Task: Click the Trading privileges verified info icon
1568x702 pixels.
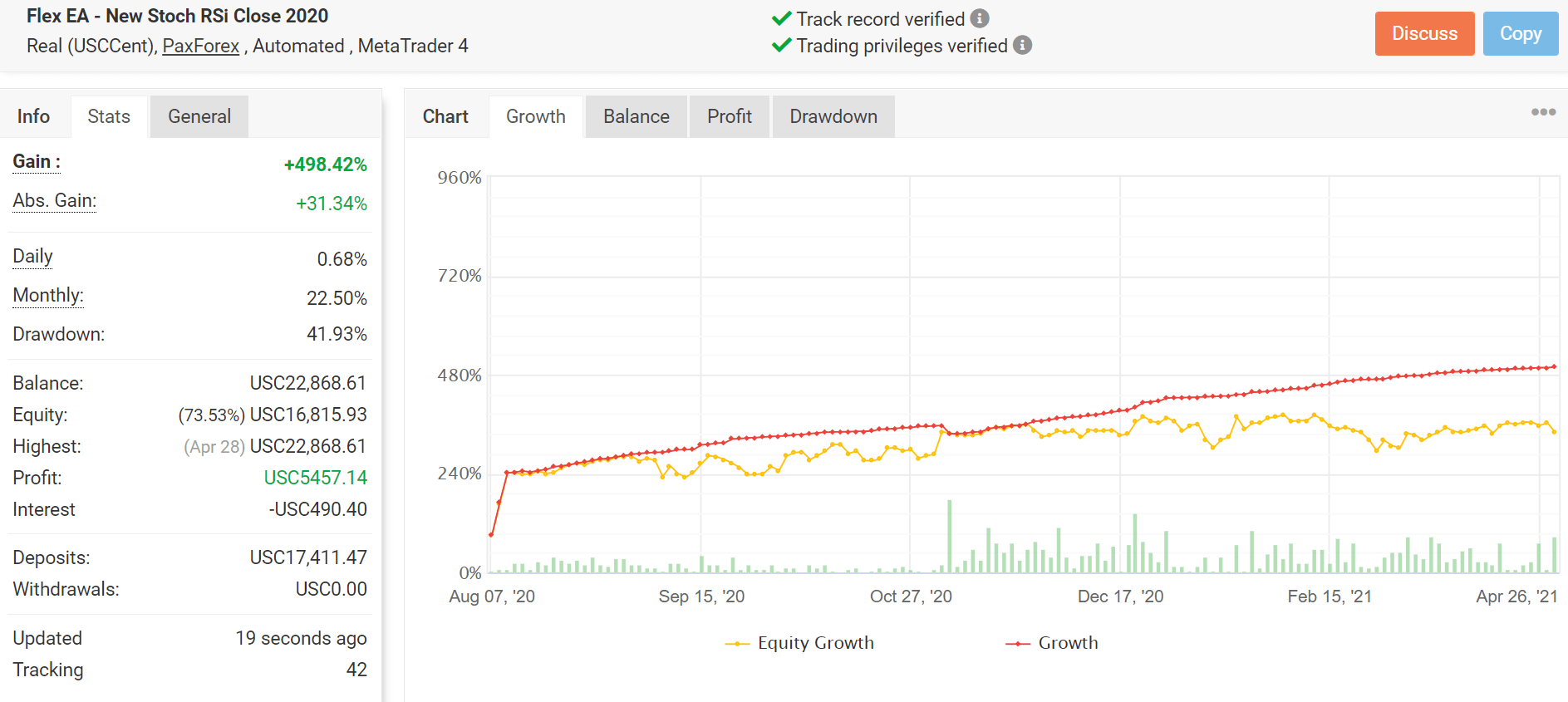Action: click(1023, 45)
